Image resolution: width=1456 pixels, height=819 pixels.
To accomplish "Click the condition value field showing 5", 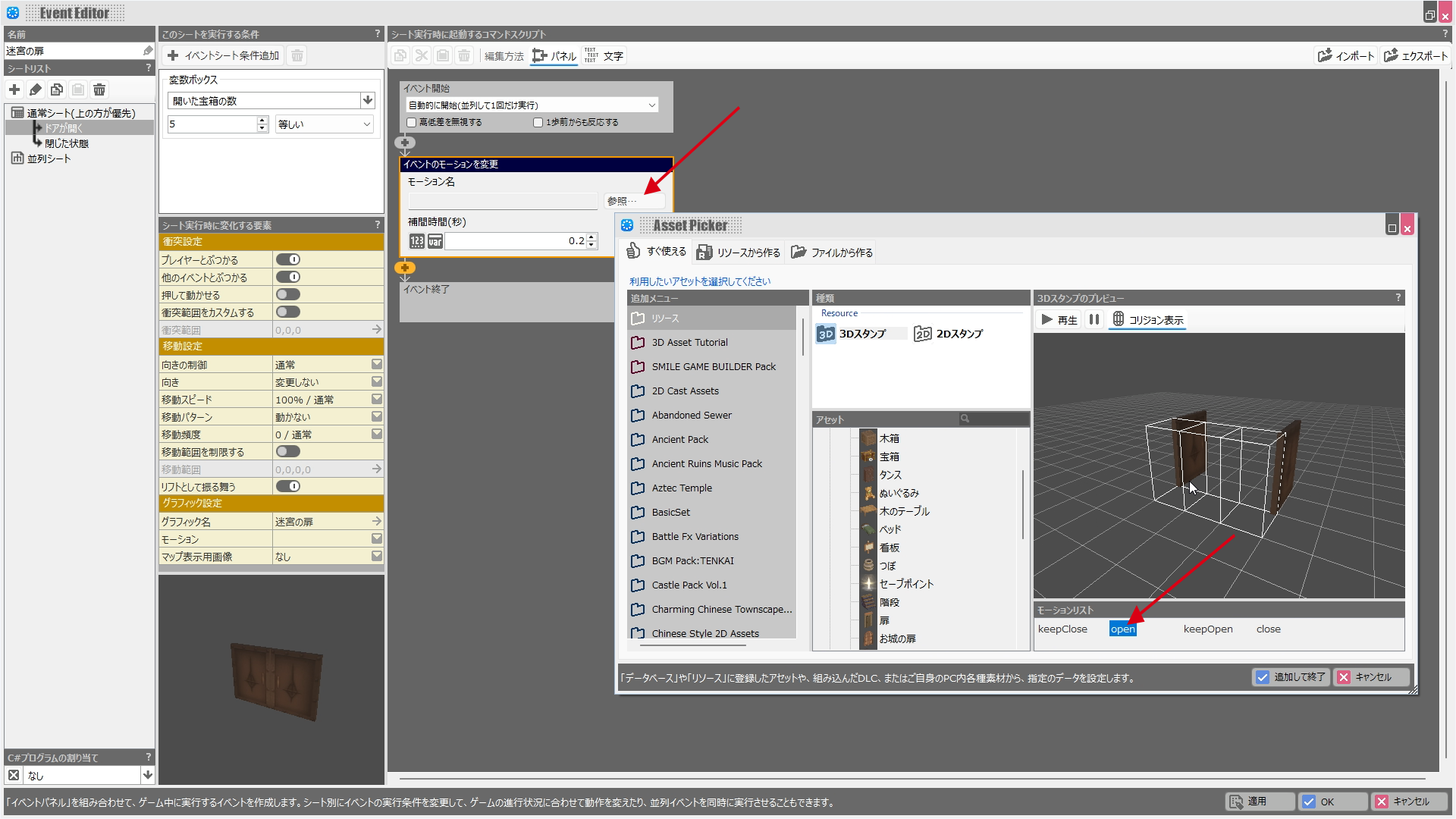I will click(x=212, y=124).
